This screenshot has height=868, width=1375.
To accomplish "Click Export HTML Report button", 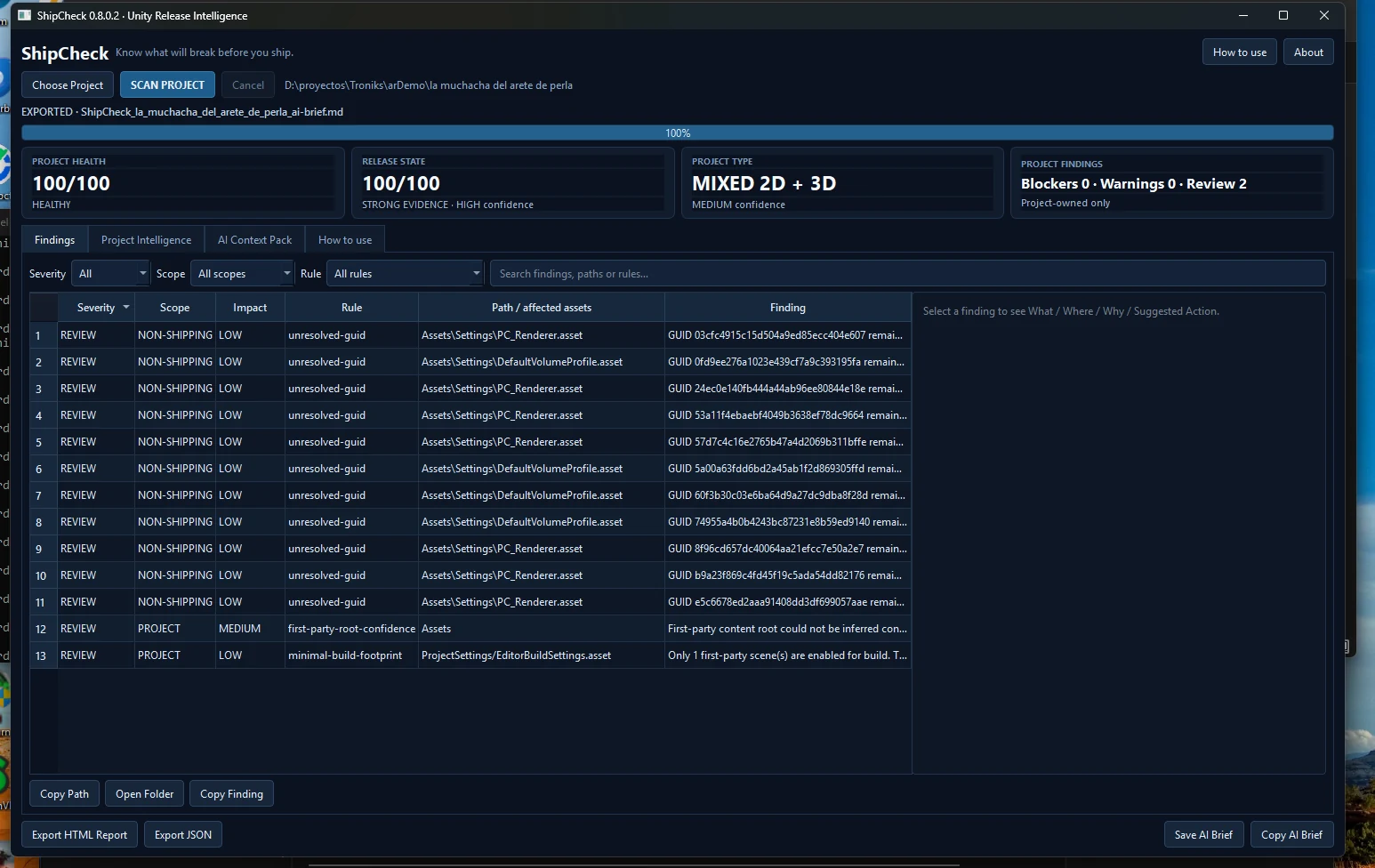I will coord(80,835).
